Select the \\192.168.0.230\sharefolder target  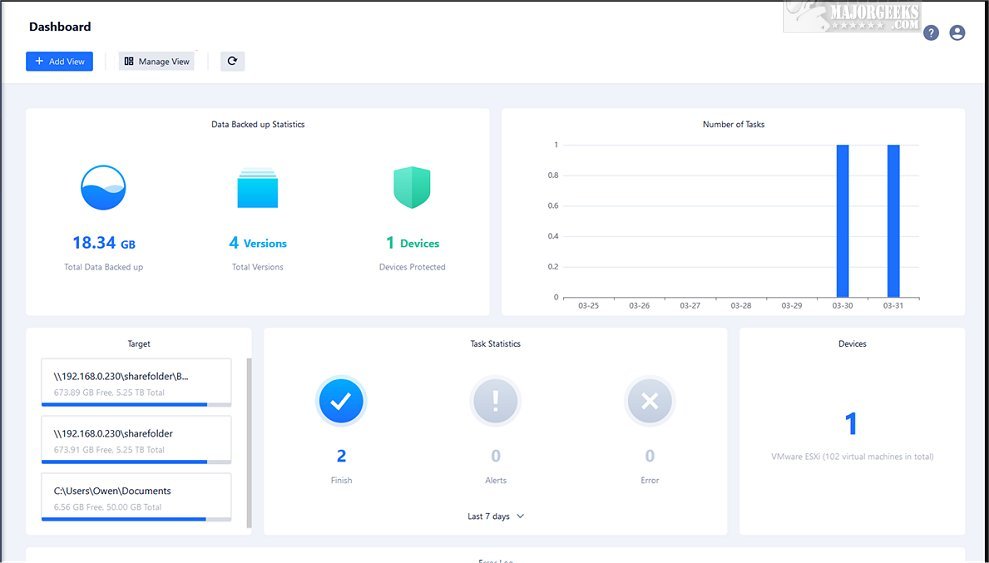136,440
